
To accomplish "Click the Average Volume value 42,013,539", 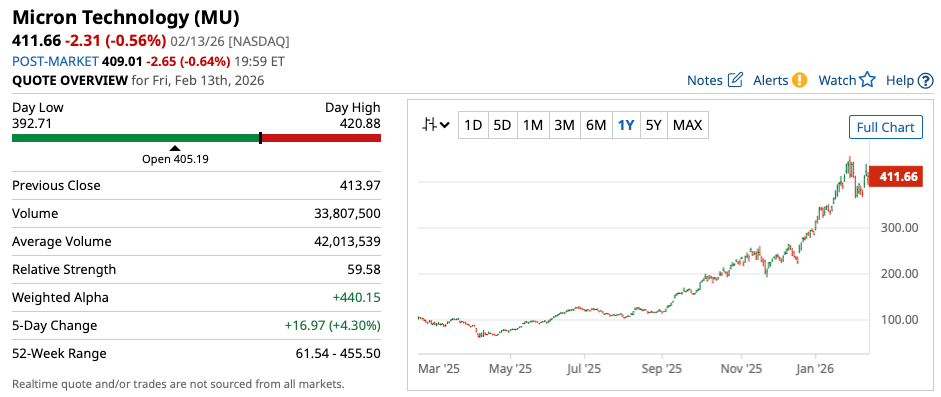I will click(x=347, y=242).
